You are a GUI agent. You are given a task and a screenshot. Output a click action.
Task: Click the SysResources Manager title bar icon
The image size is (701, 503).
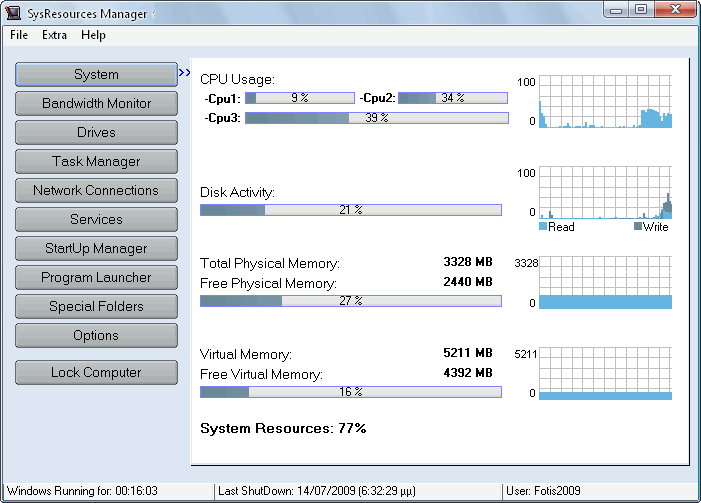coord(13,13)
